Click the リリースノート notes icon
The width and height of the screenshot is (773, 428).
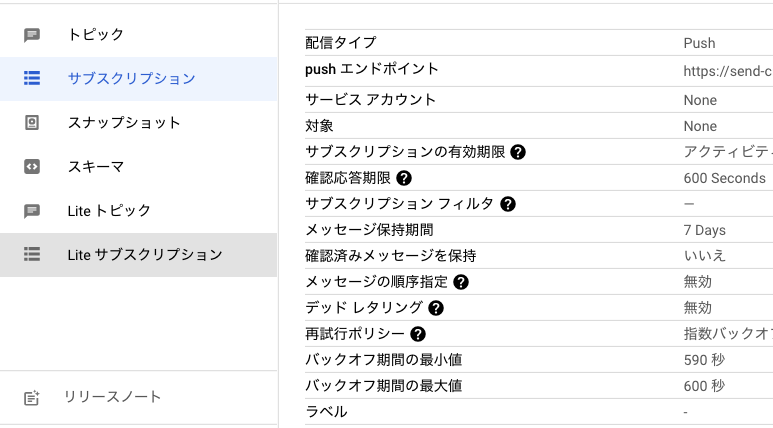pos(32,398)
